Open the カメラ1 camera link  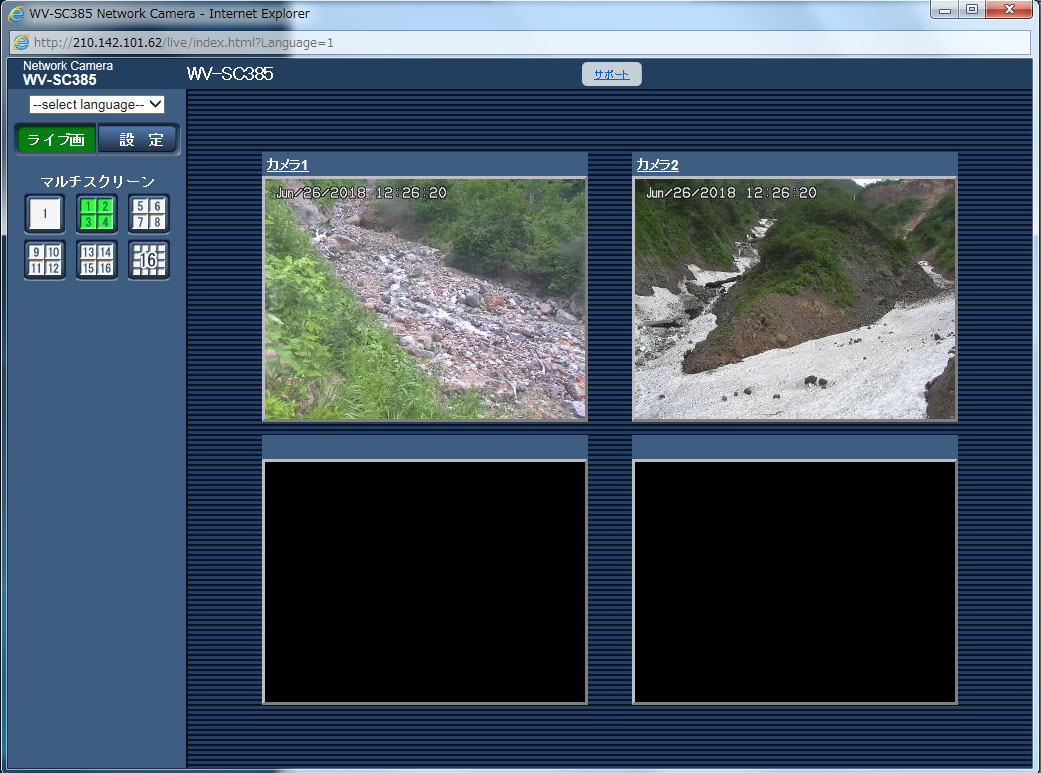[x=287, y=165]
